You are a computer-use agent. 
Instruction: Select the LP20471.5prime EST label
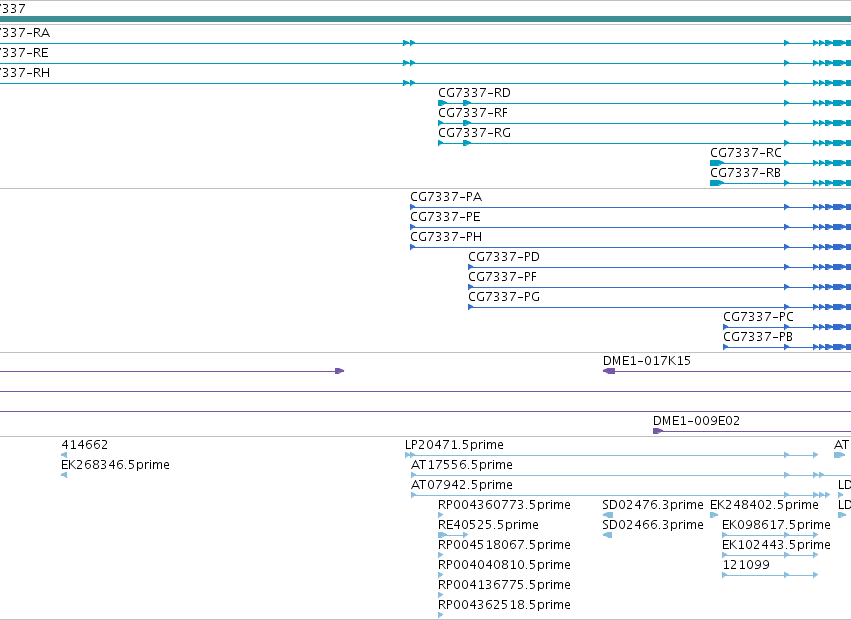454,445
